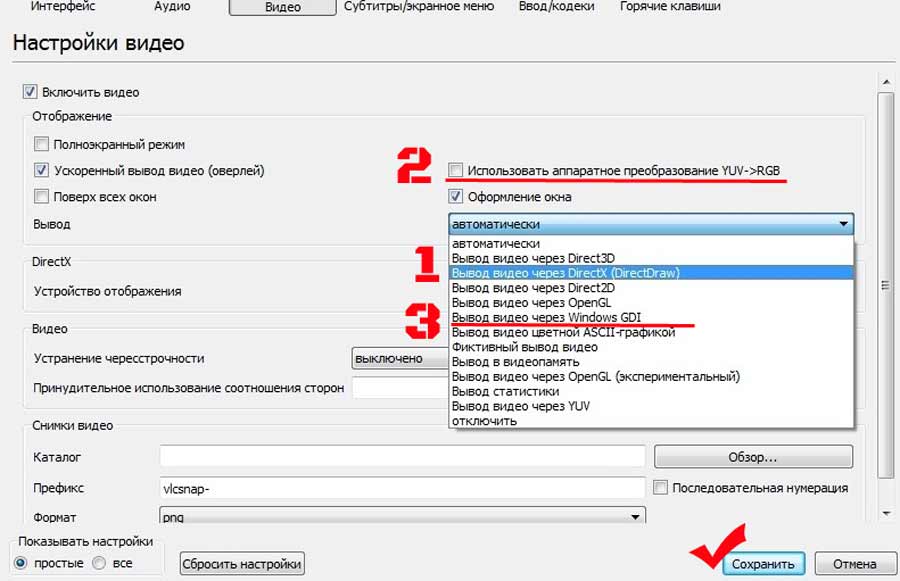Image resolution: width=900 pixels, height=581 pixels.
Task: Select отключить in the output list
Action: 651,421
